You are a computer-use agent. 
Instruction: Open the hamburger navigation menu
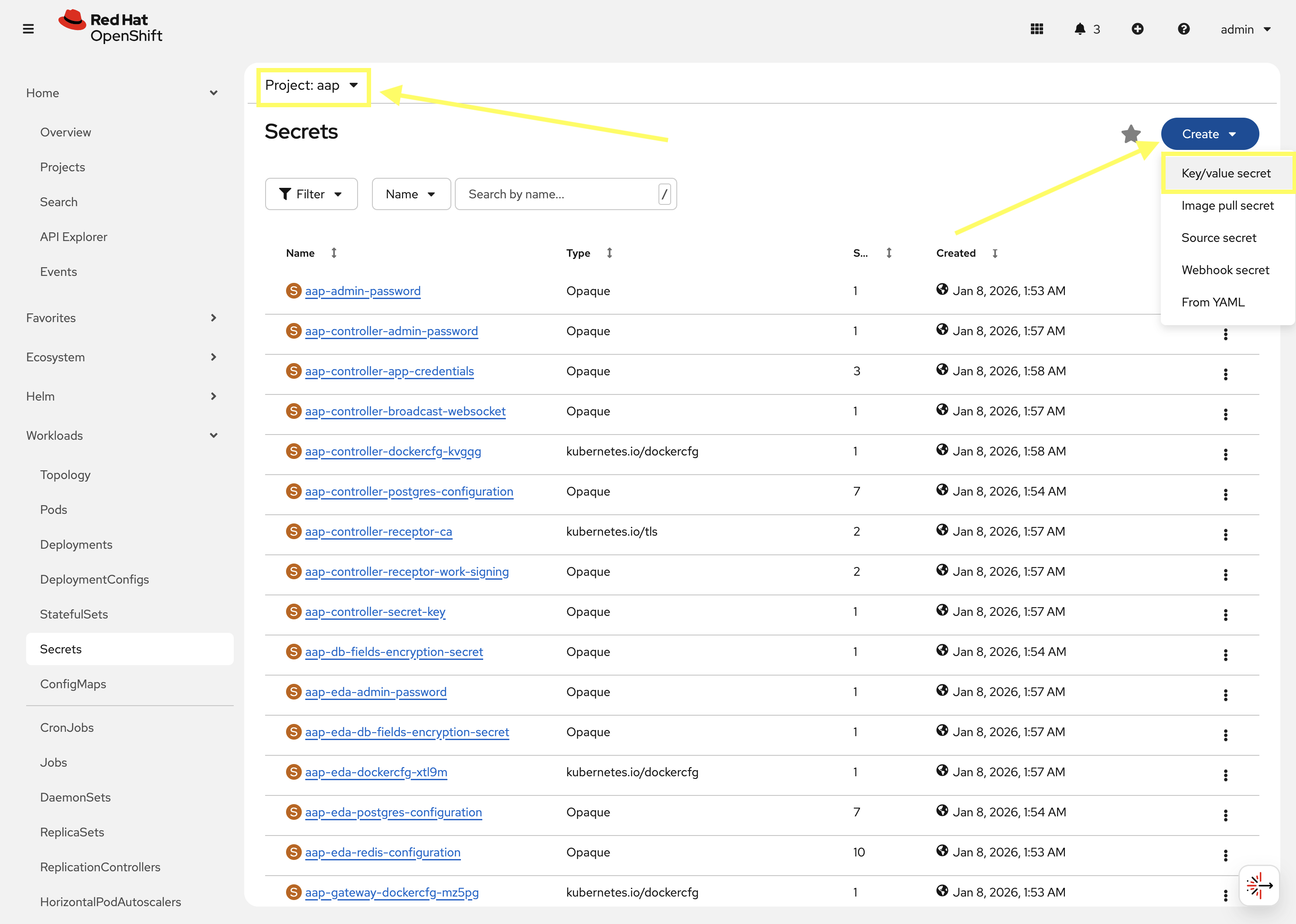[28, 28]
